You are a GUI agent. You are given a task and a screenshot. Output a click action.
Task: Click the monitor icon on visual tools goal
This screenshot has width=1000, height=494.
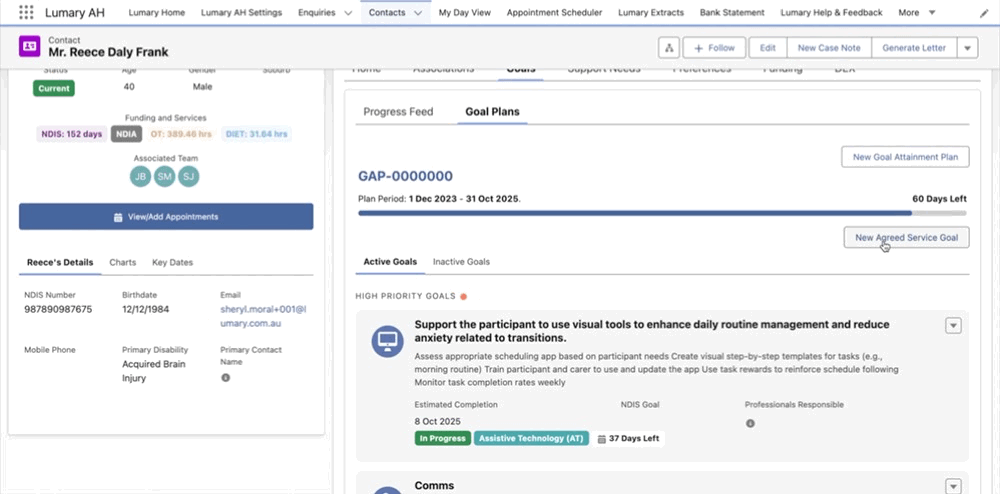(x=388, y=341)
